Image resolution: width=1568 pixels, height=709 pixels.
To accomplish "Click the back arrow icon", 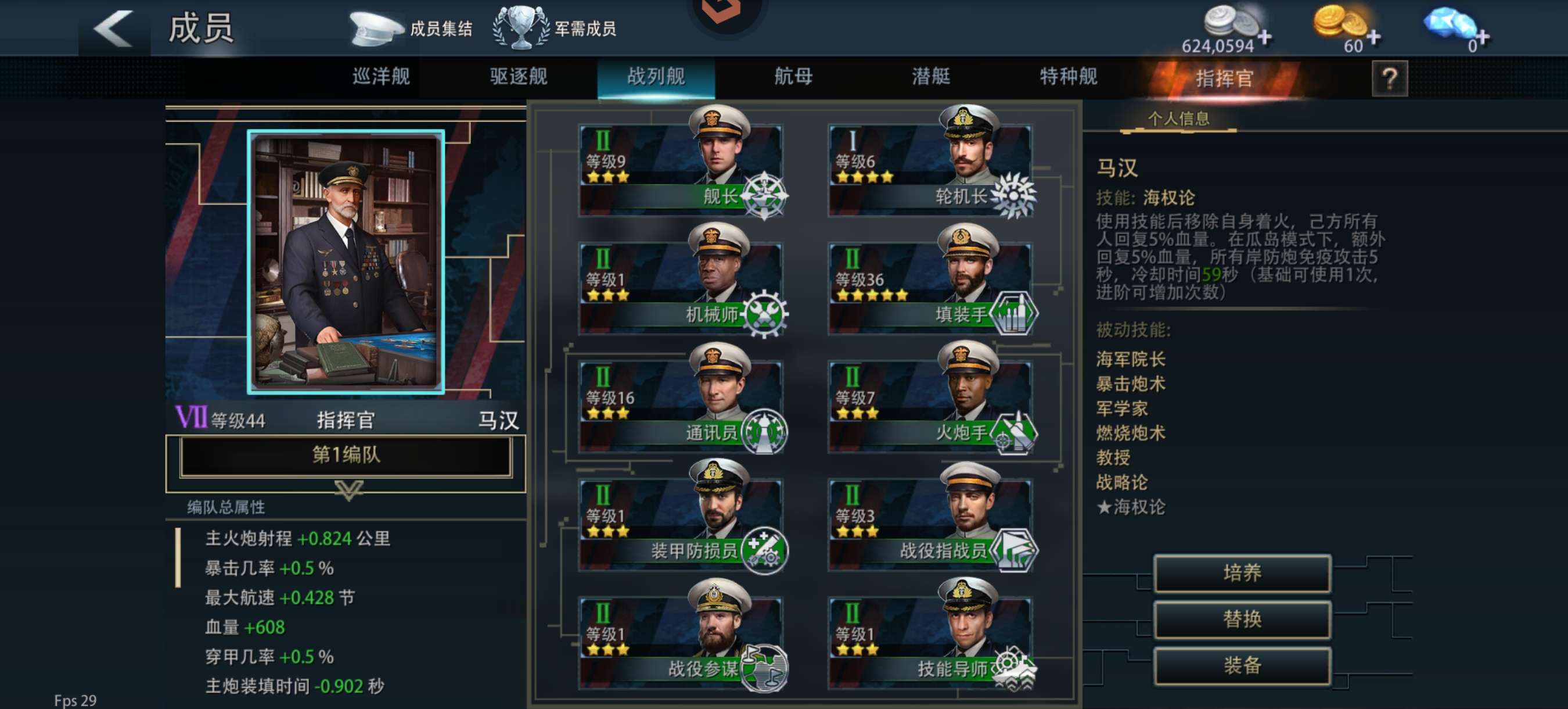I will [x=113, y=28].
